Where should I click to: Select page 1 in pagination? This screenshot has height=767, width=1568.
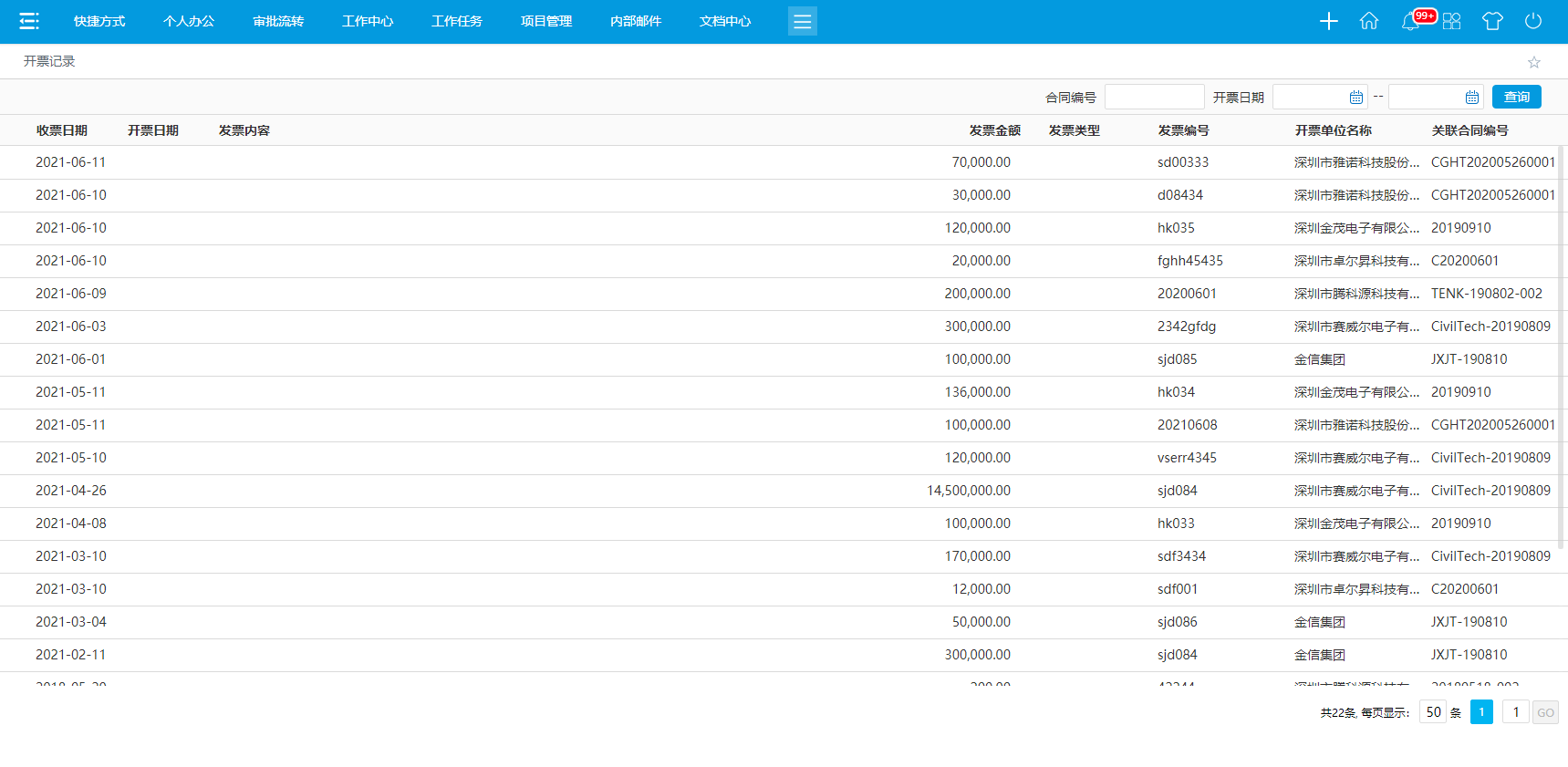[x=1481, y=712]
